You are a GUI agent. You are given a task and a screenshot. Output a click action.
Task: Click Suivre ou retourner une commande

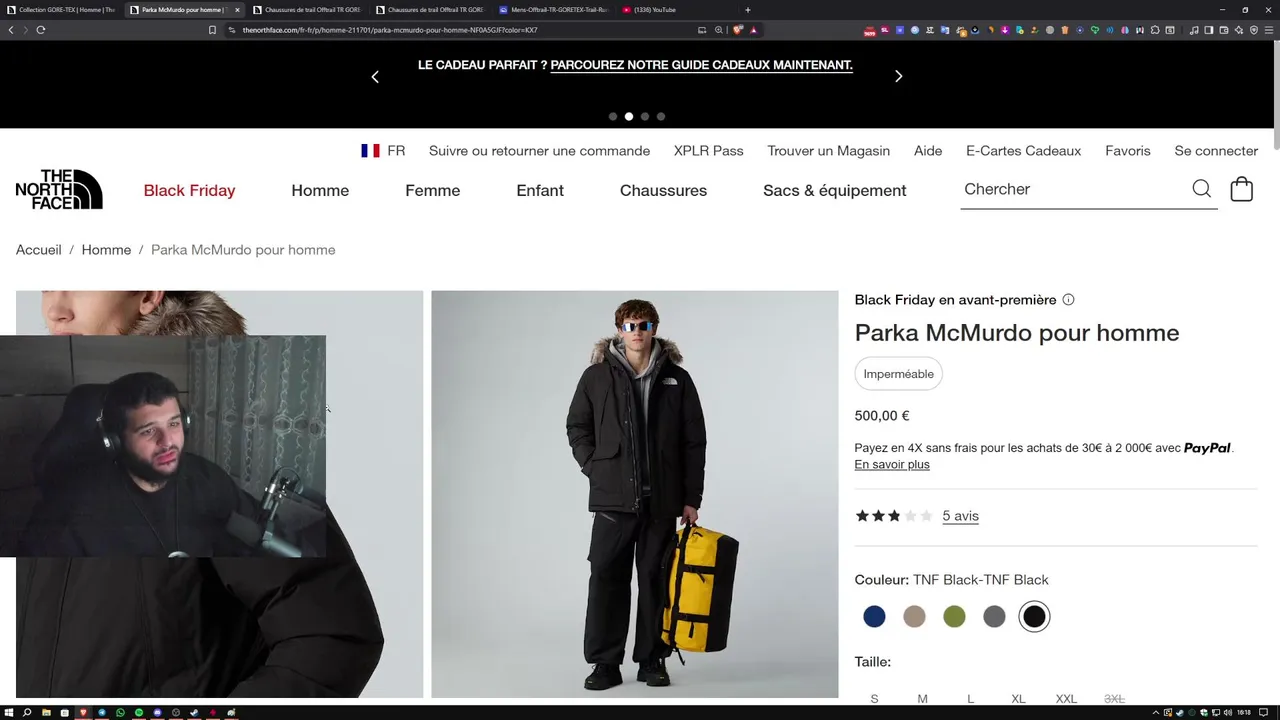click(x=539, y=151)
